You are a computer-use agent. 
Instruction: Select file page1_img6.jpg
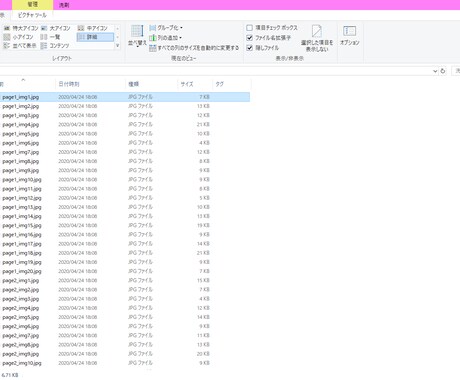tap(125, 143)
